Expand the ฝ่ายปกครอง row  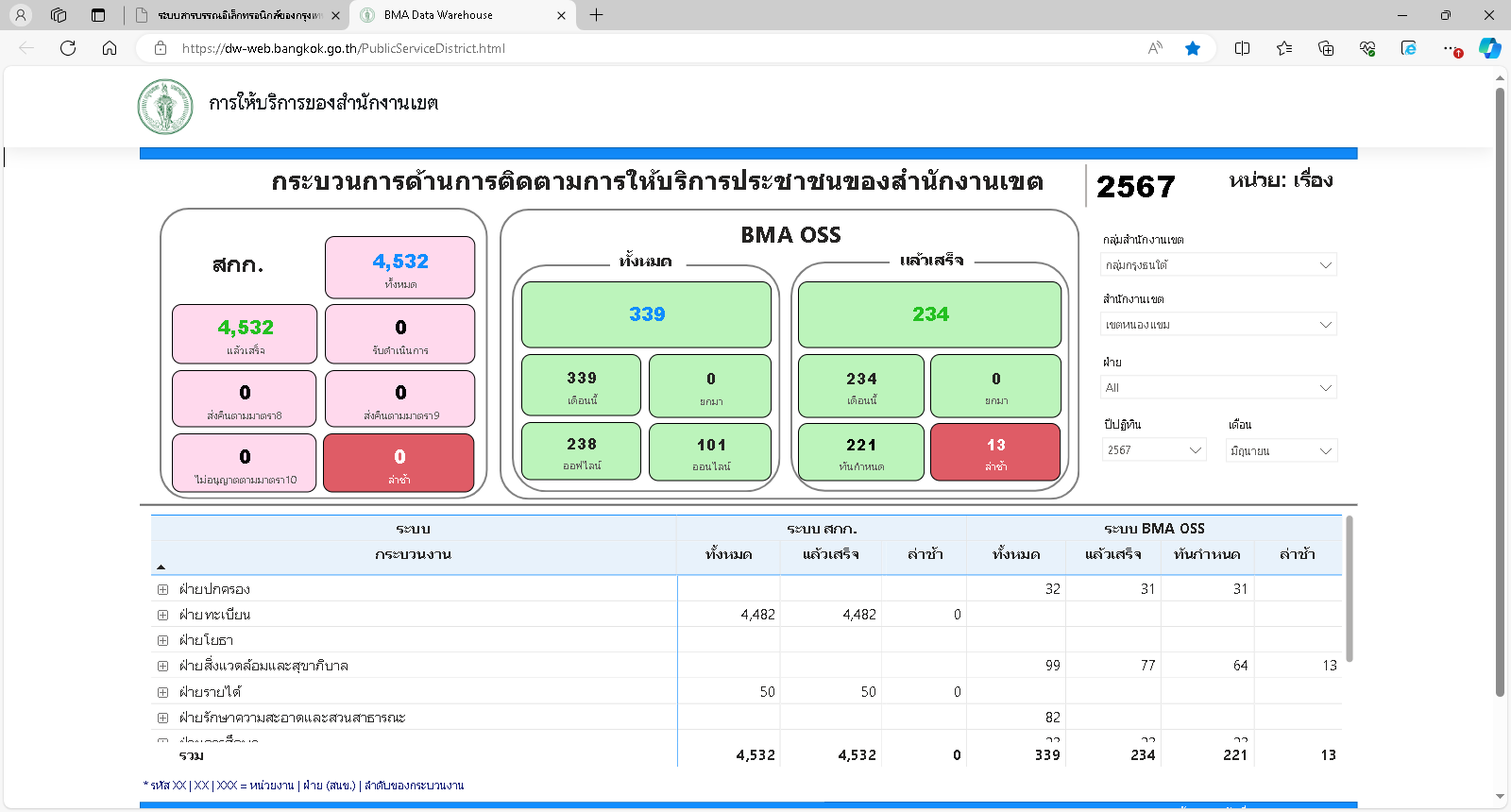click(x=162, y=589)
